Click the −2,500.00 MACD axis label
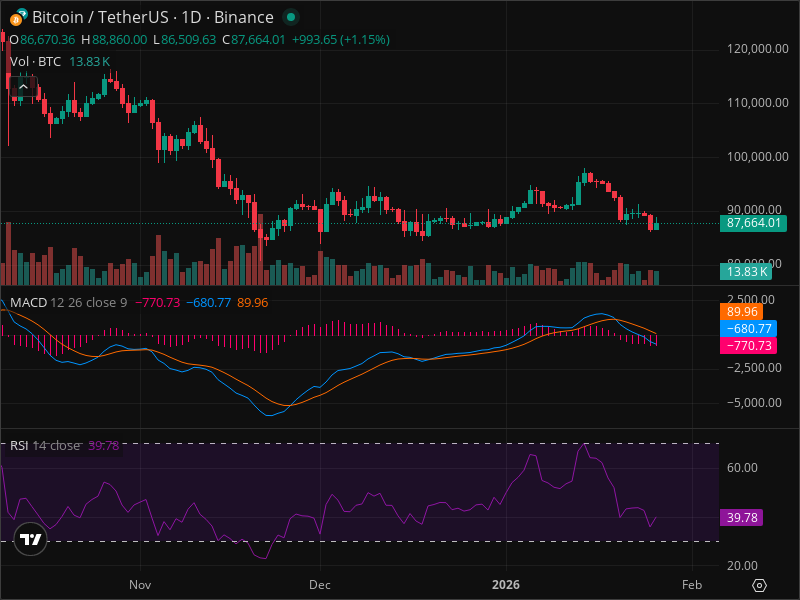 [x=754, y=368]
